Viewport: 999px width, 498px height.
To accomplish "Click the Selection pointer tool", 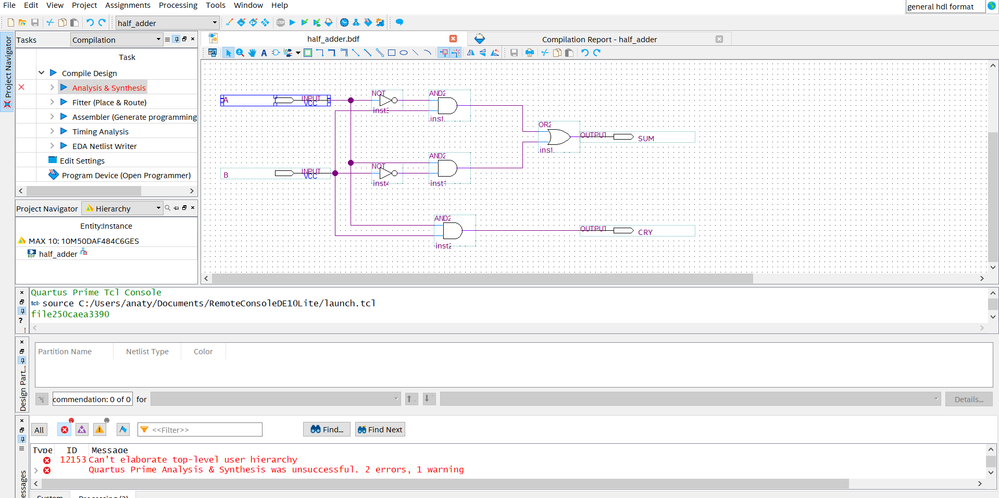I will click(x=228, y=53).
